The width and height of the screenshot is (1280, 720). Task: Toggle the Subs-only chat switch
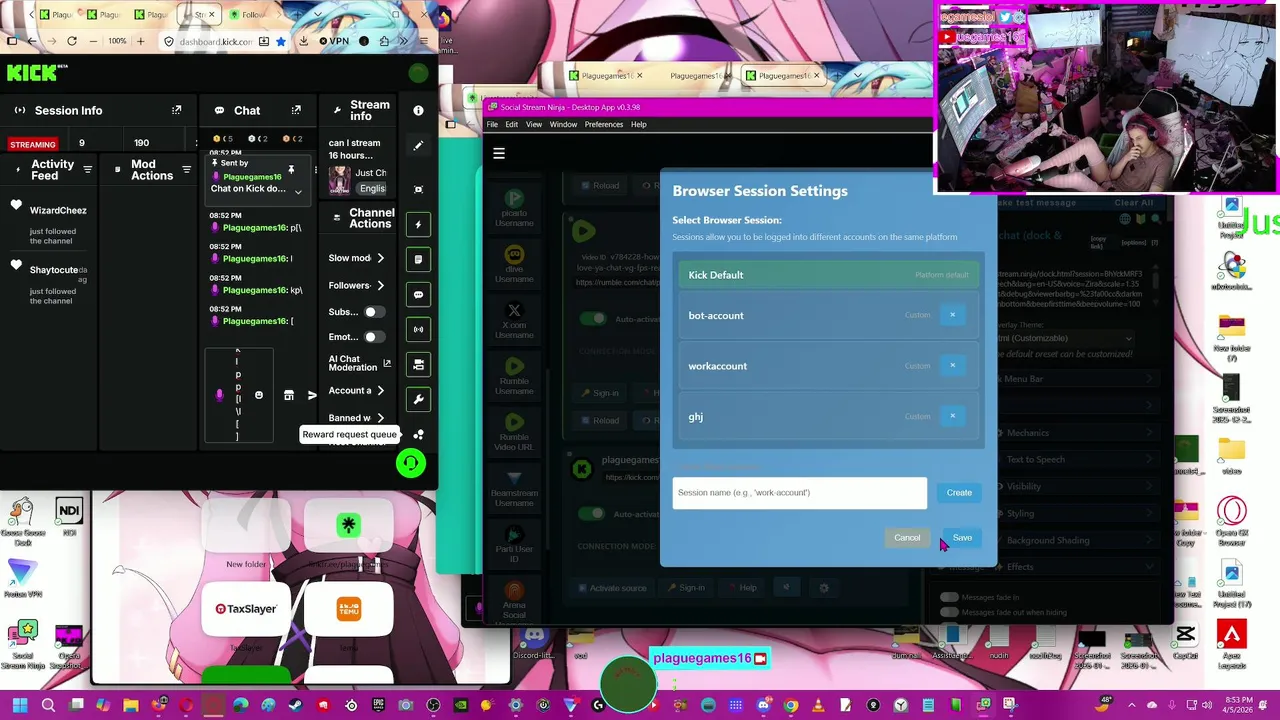[x=375, y=312]
